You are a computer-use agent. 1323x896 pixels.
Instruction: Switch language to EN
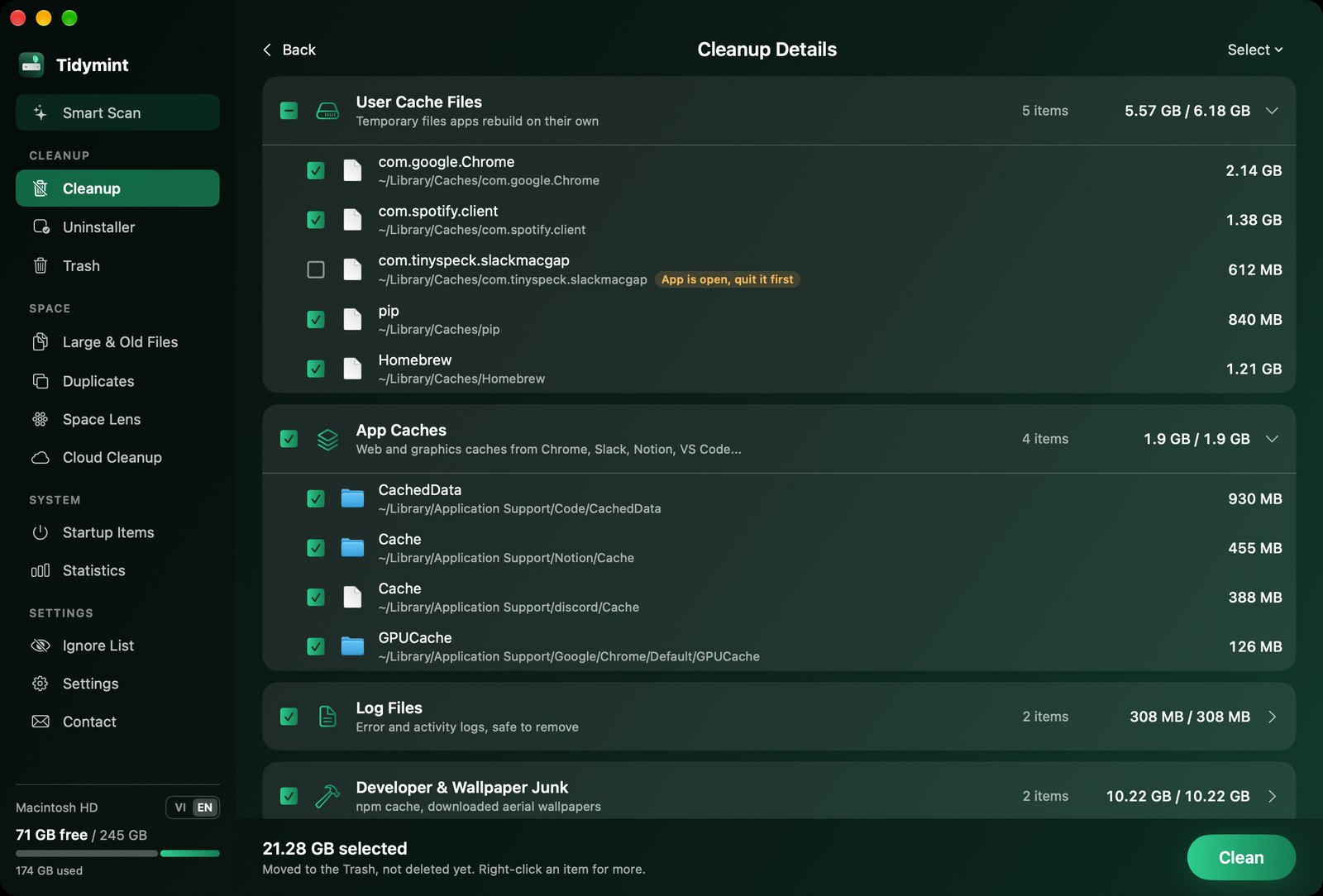pos(205,808)
